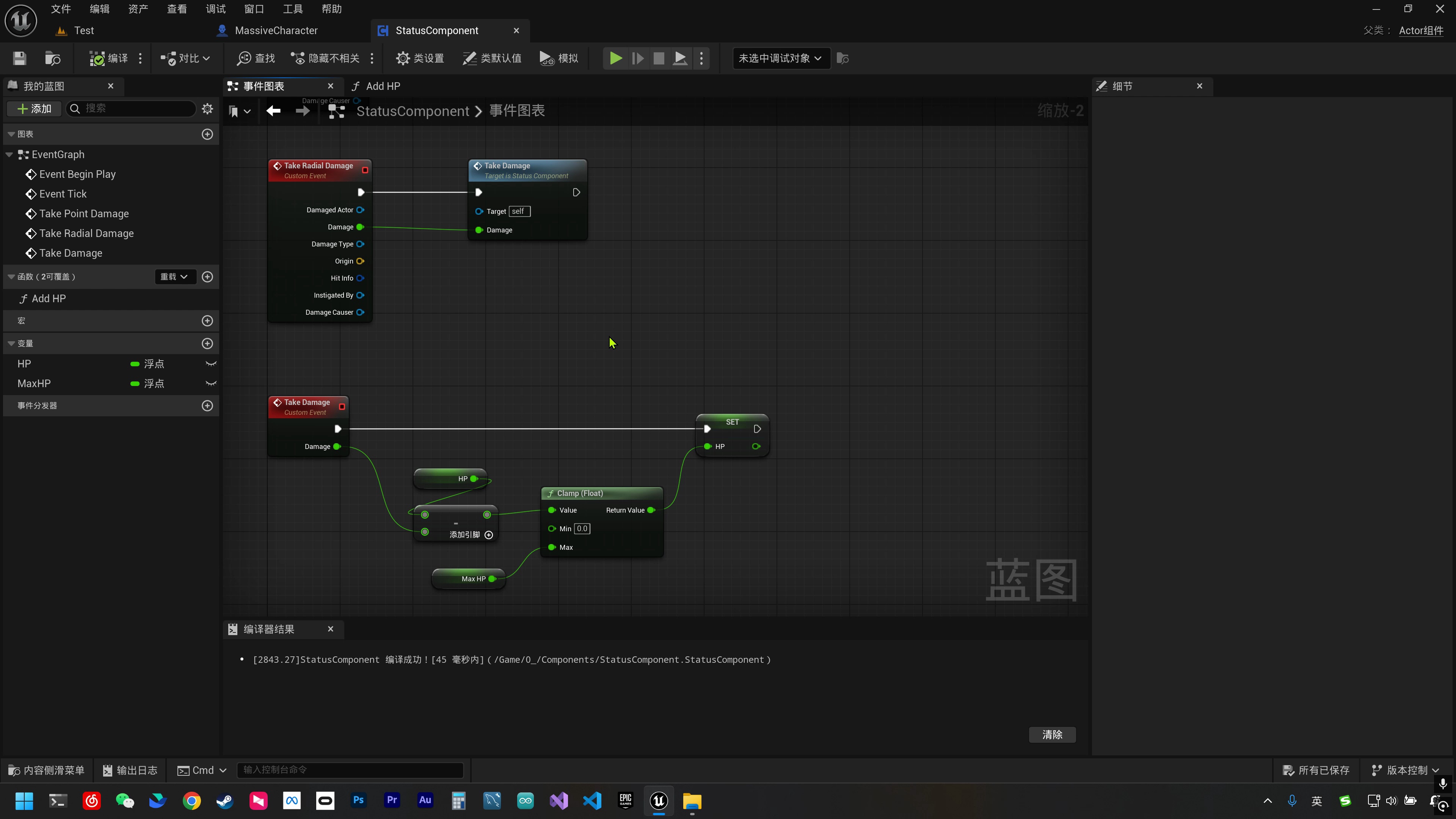Image resolution: width=1456 pixels, height=819 pixels.
Task: Click the frame skip playback button
Action: 637,58
